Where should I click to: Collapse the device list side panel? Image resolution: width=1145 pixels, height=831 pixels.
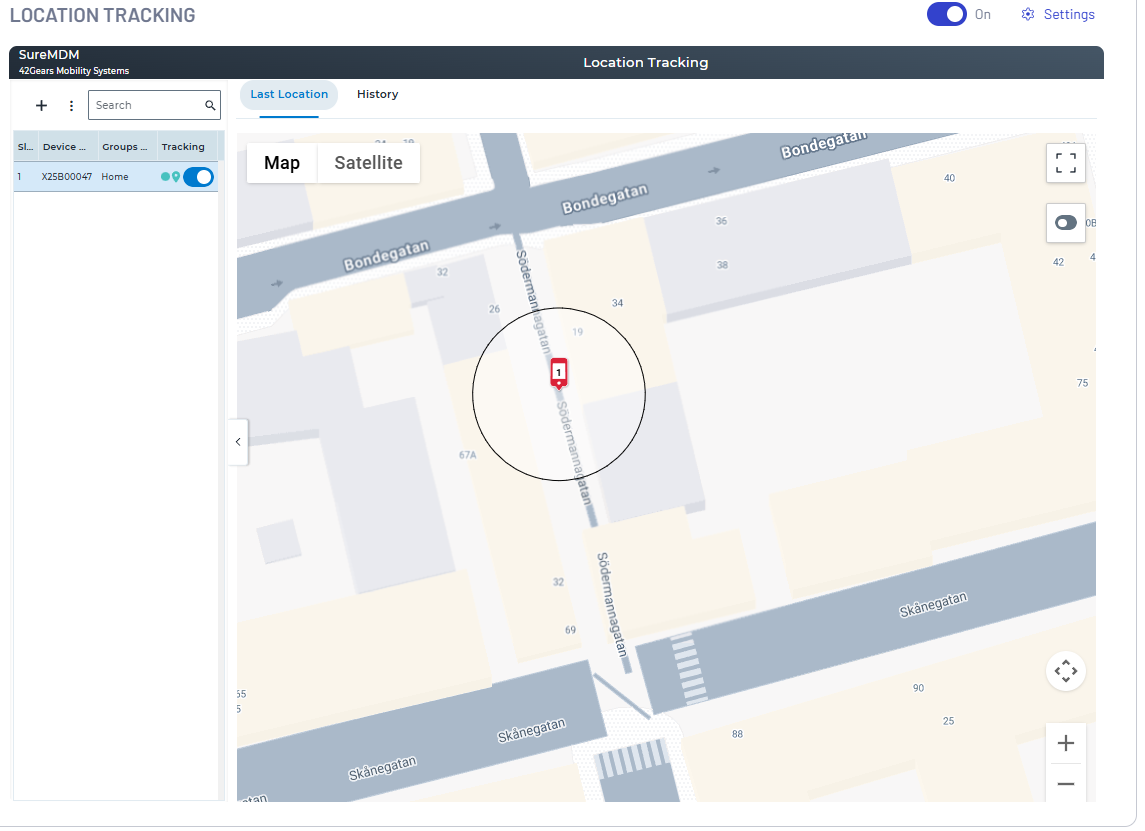pyautogui.click(x=238, y=442)
